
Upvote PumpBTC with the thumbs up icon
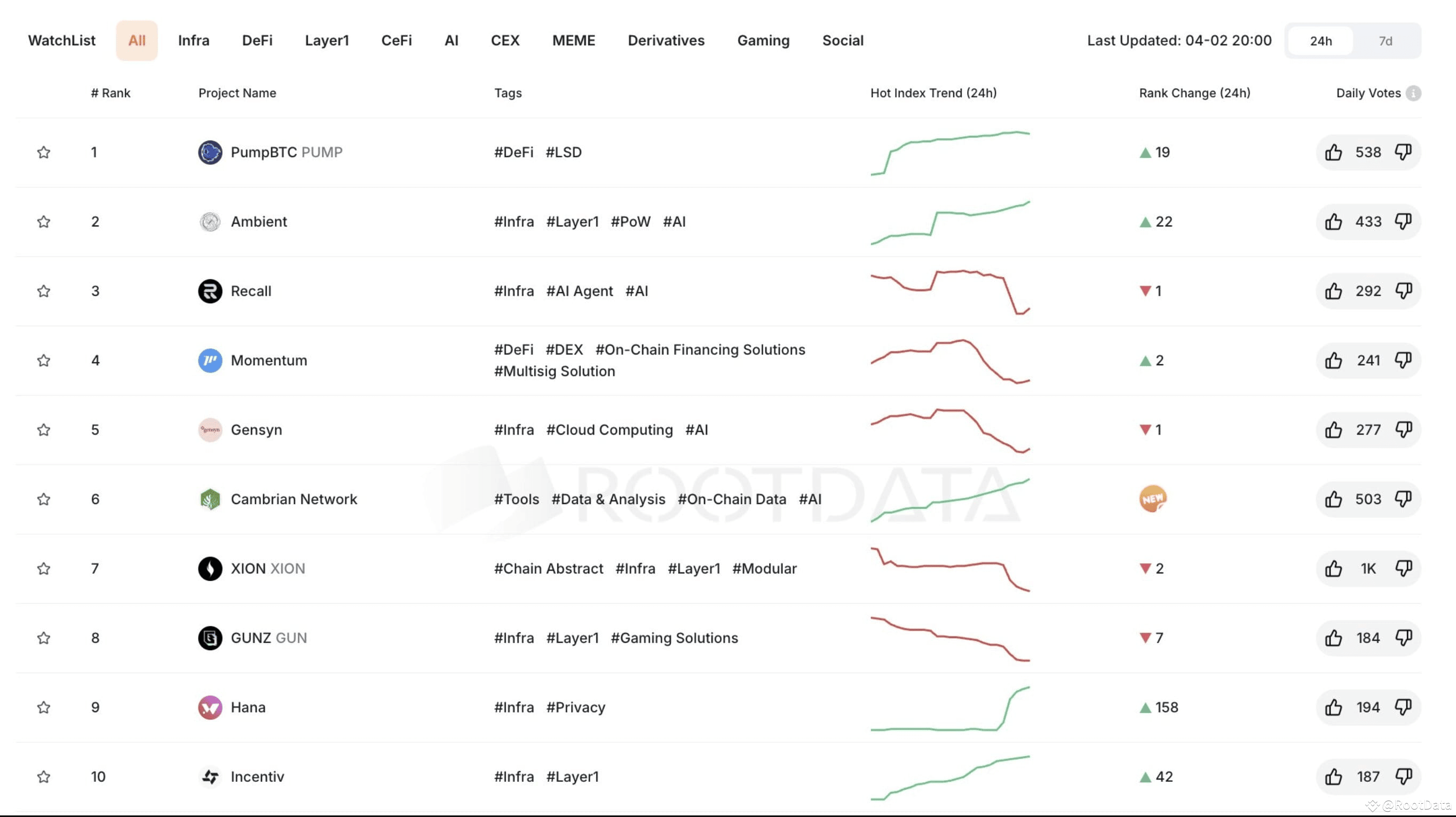pos(1334,152)
